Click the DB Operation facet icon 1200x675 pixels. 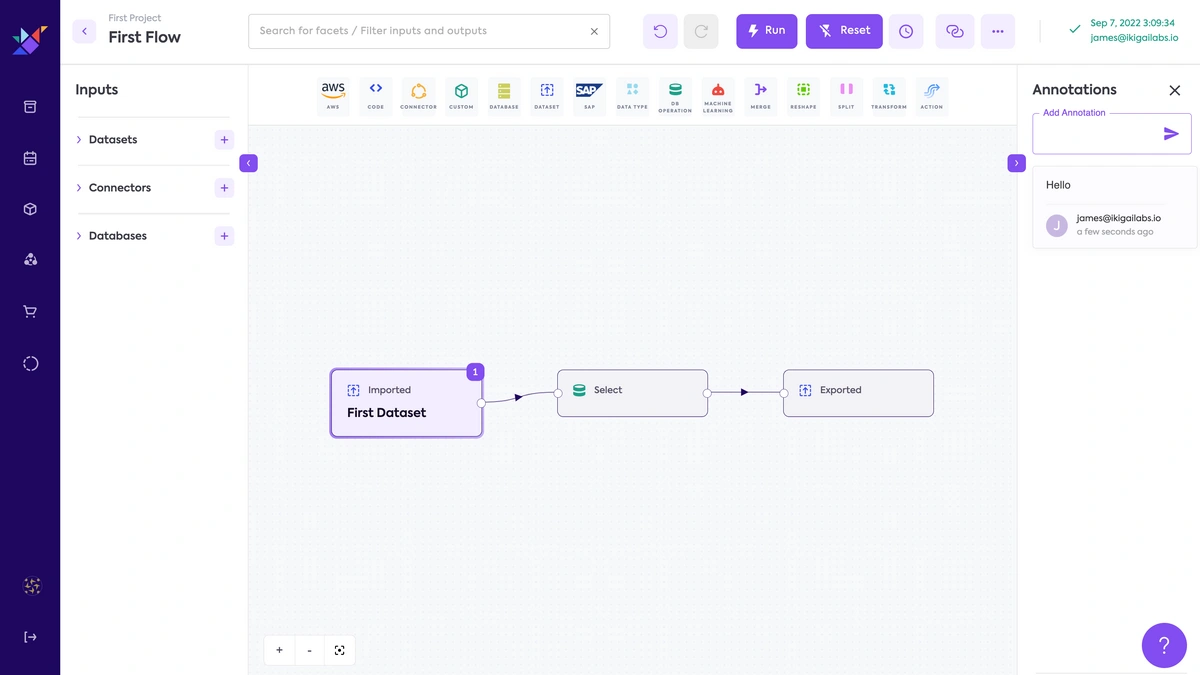pyautogui.click(x=675, y=94)
